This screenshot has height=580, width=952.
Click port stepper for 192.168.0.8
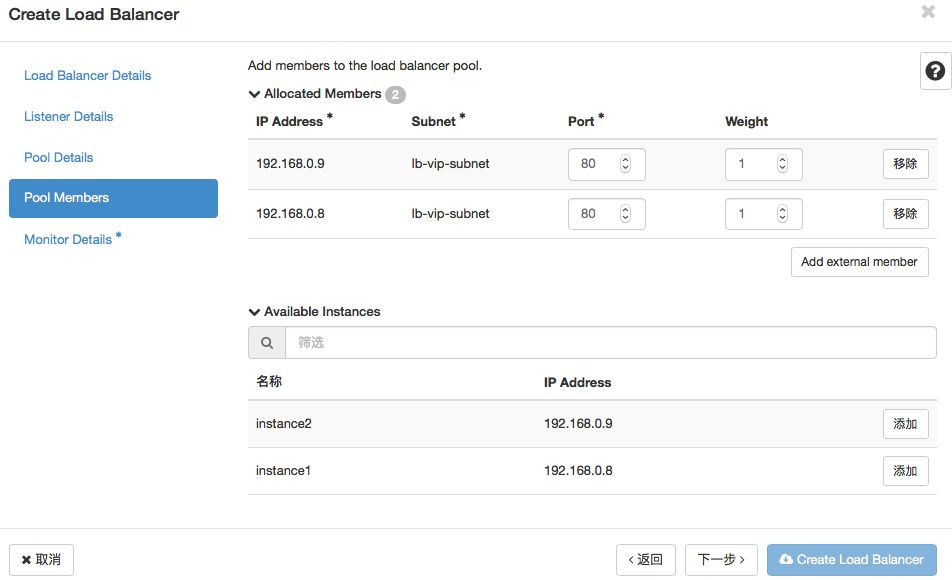coord(625,213)
